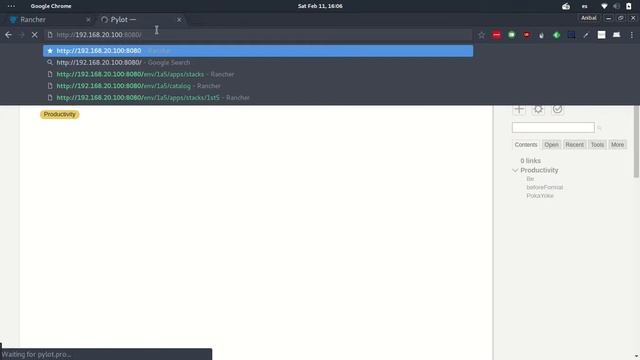Select the Contents sidebar tab
The image size is (640, 360).
point(526,144)
